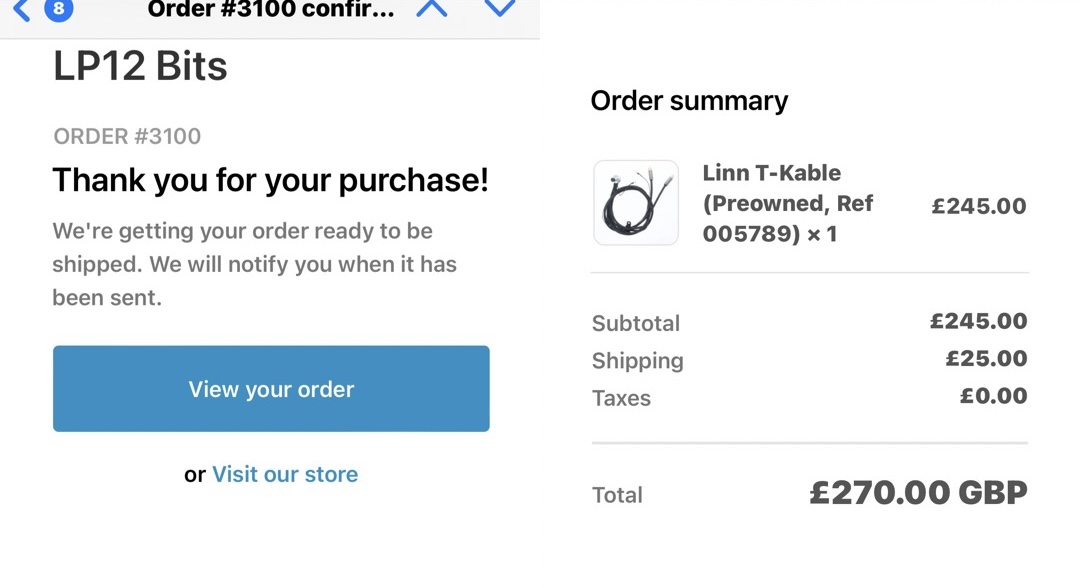The width and height of the screenshot is (1080, 588).
Task: Go to previous message with up arrow
Action: [x=432, y=9]
